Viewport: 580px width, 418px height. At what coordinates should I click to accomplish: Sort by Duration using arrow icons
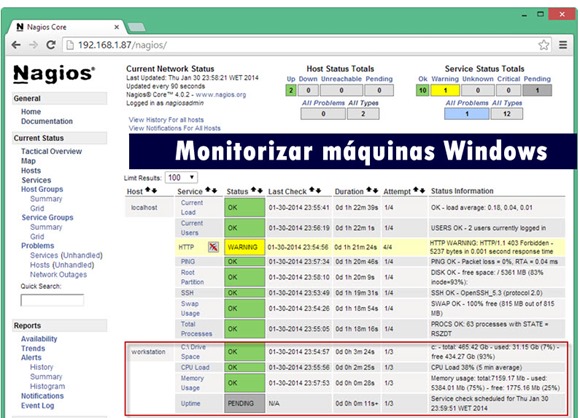pos(372,190)
